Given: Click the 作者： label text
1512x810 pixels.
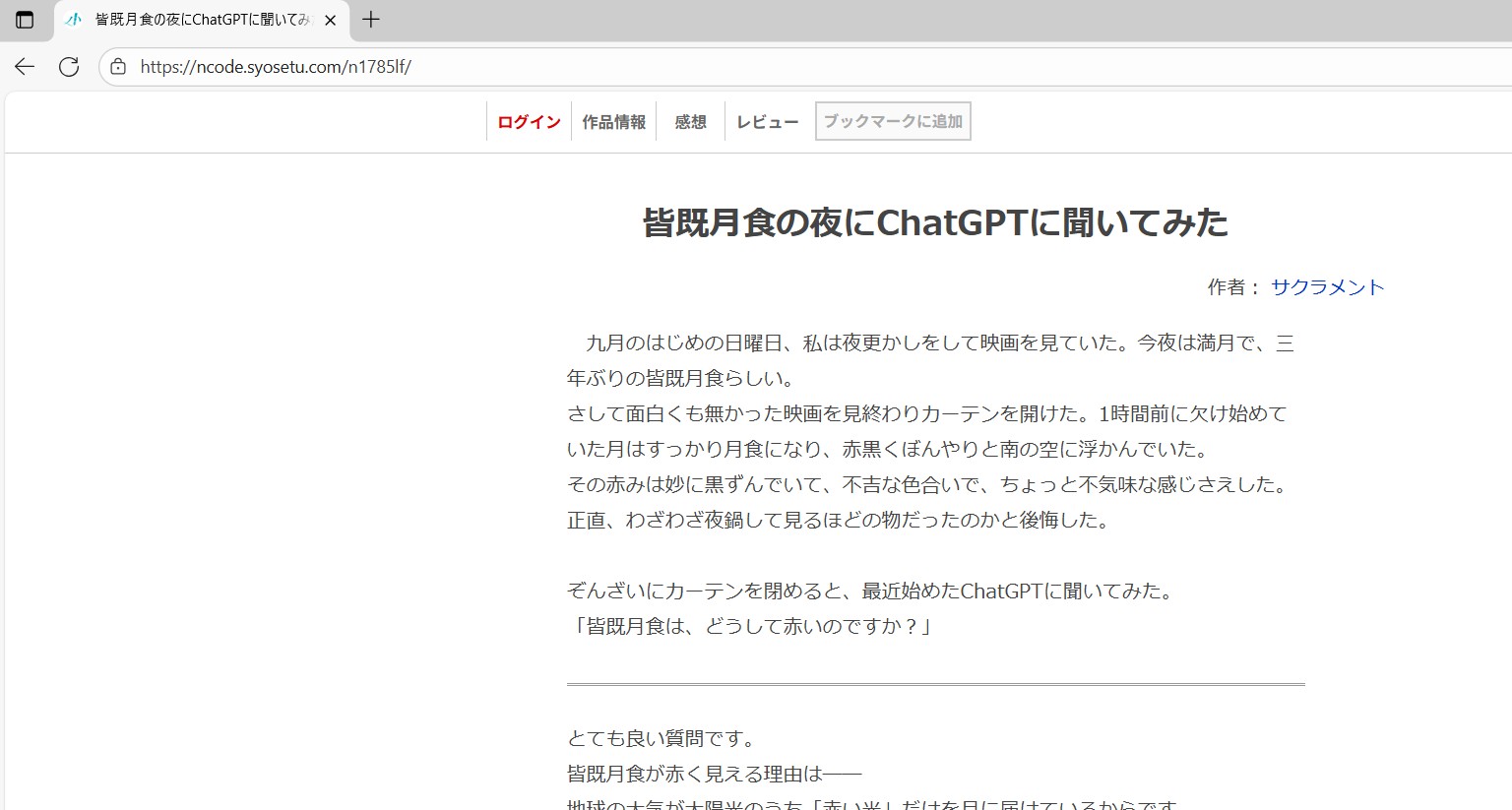Looking at the screenshot, I should (1233, 287).
